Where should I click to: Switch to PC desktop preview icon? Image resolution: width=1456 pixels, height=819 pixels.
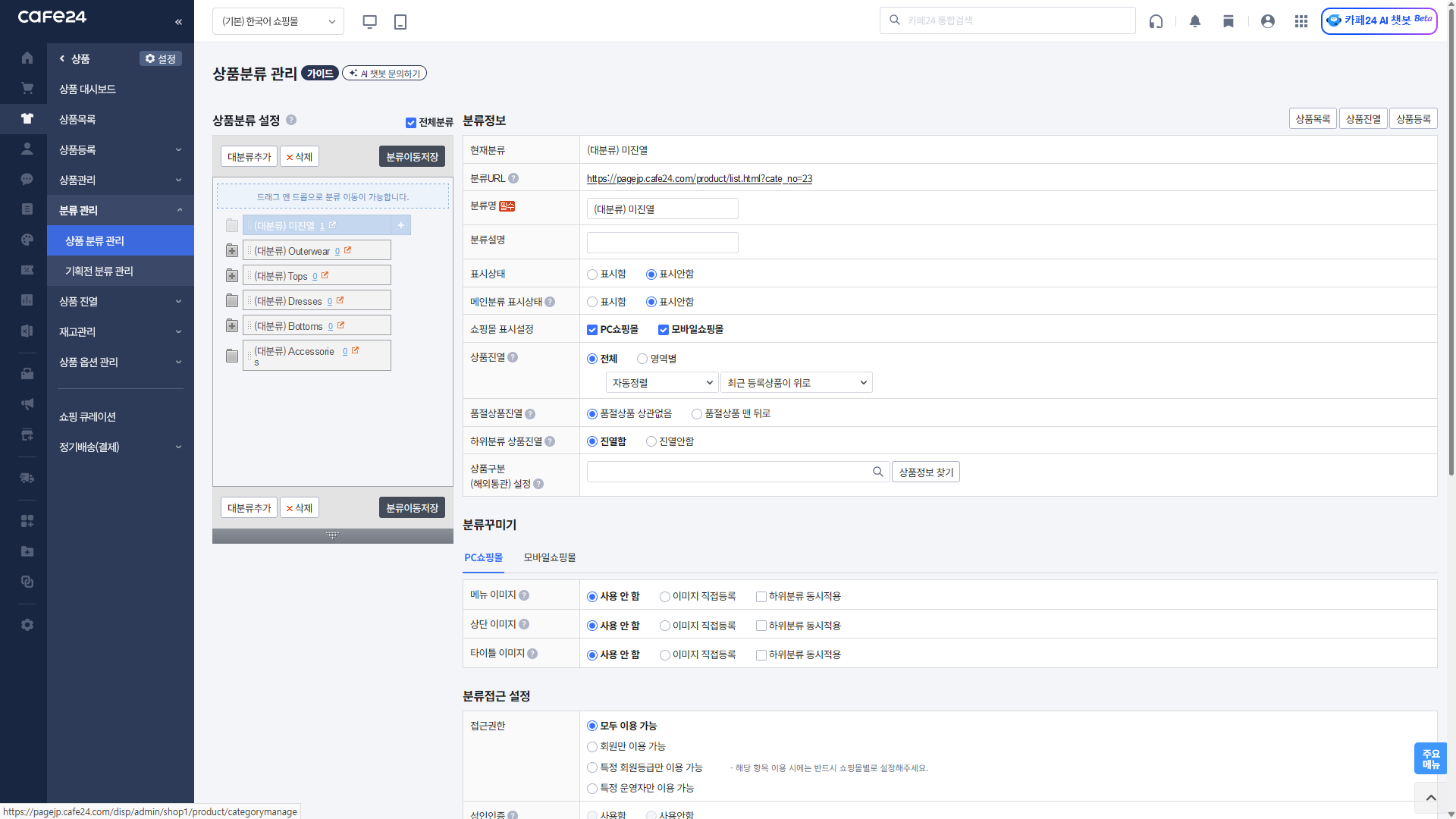370,21
